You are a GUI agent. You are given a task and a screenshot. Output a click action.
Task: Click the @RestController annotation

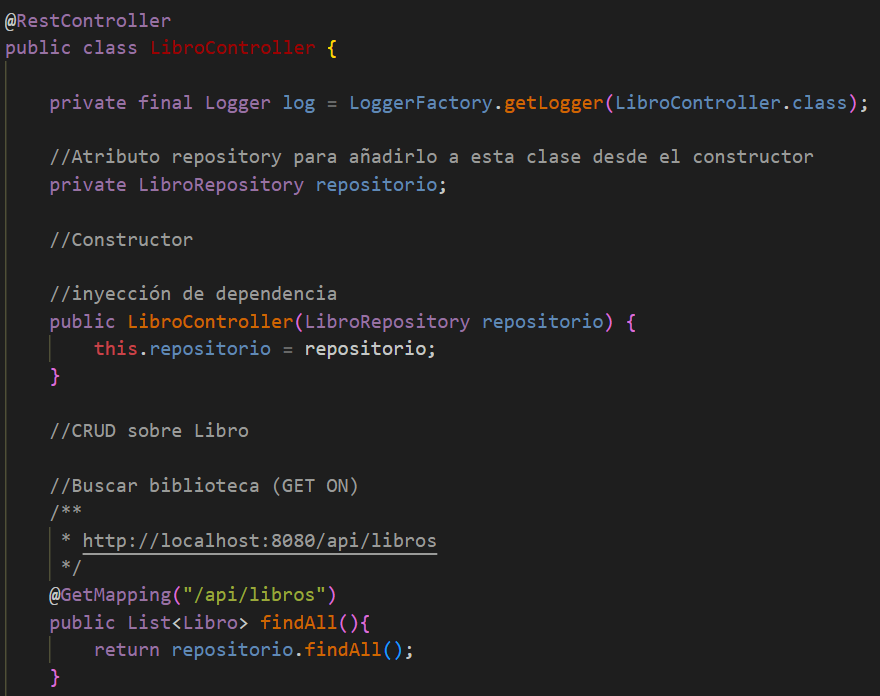coord(86,20)
